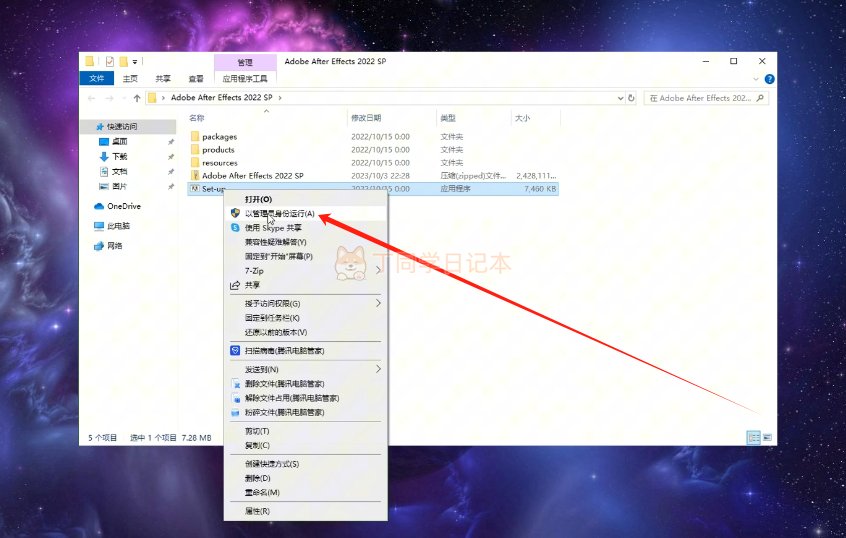Switch to large icons view
Image resolution: width=846 pixels, height=538 pixels.
pos(767,438)
